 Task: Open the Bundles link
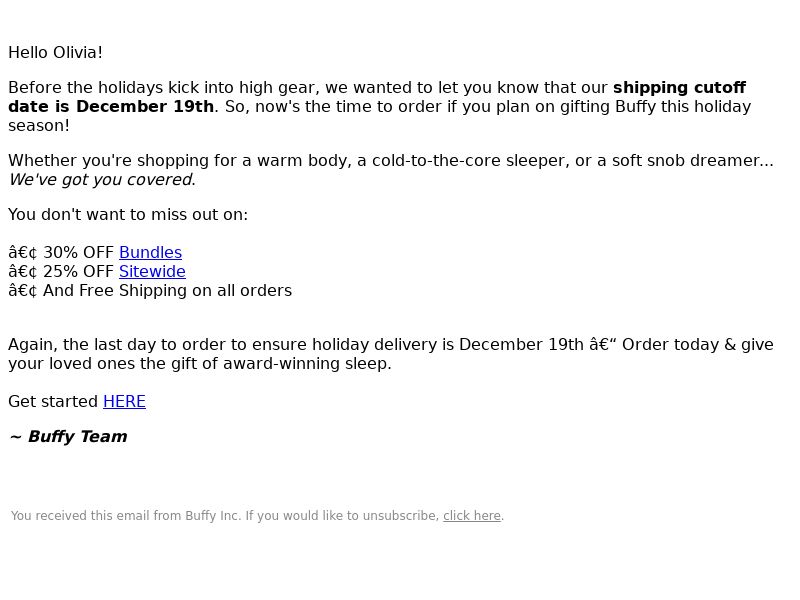point(151,253)
